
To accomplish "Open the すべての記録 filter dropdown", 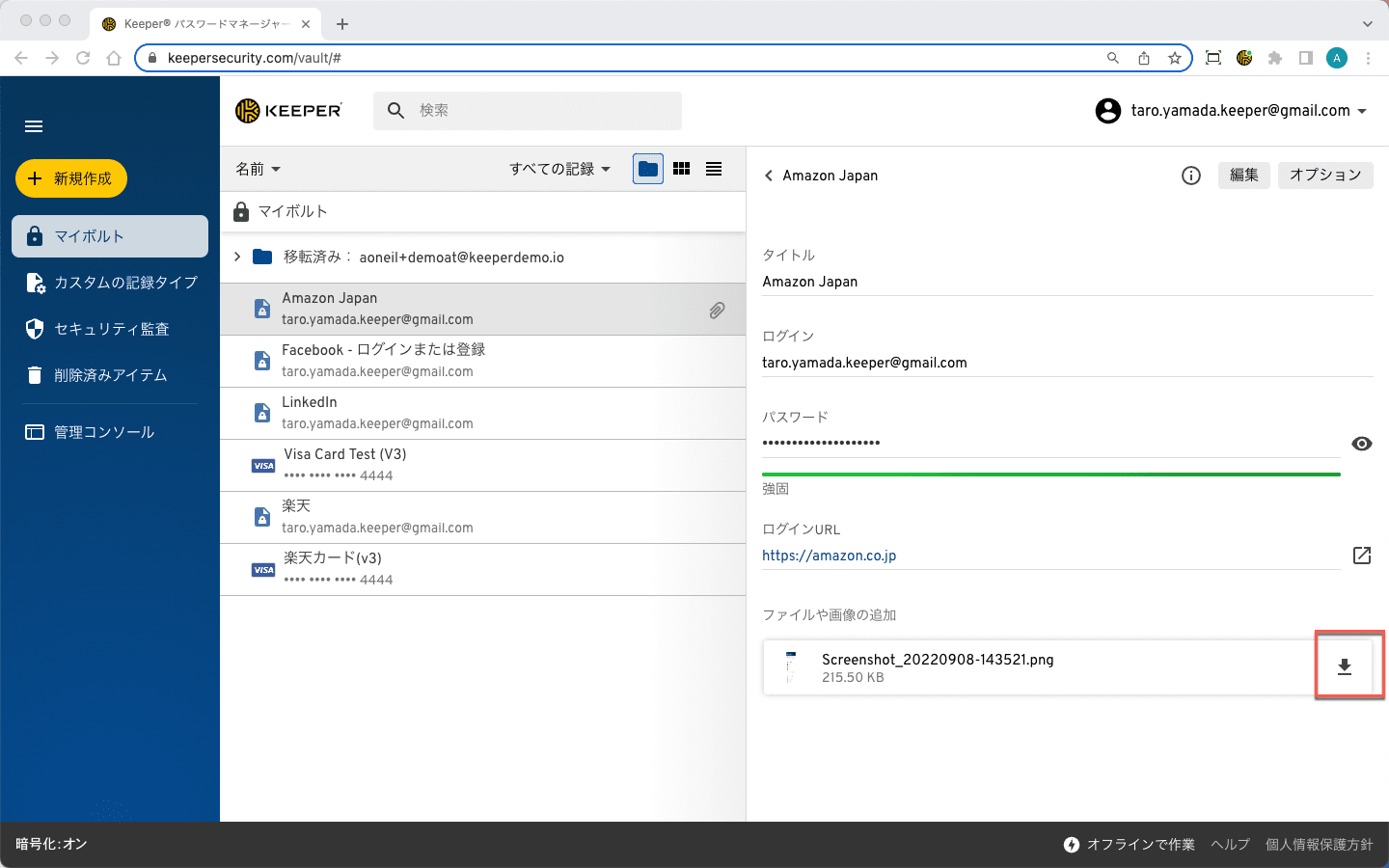I will pyautogui.click(x=559, y=169).
